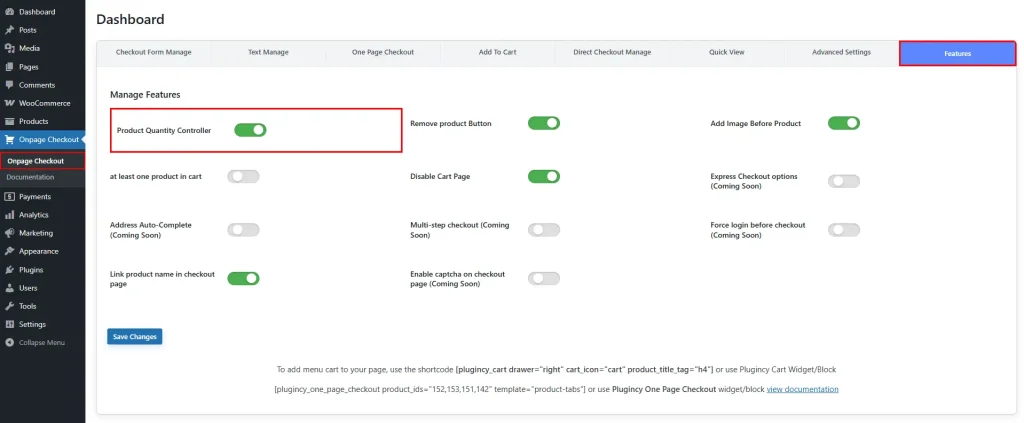
Task: Click the plugincy_one_page_checkout shortcode text
Action: [x=430, y=389]
